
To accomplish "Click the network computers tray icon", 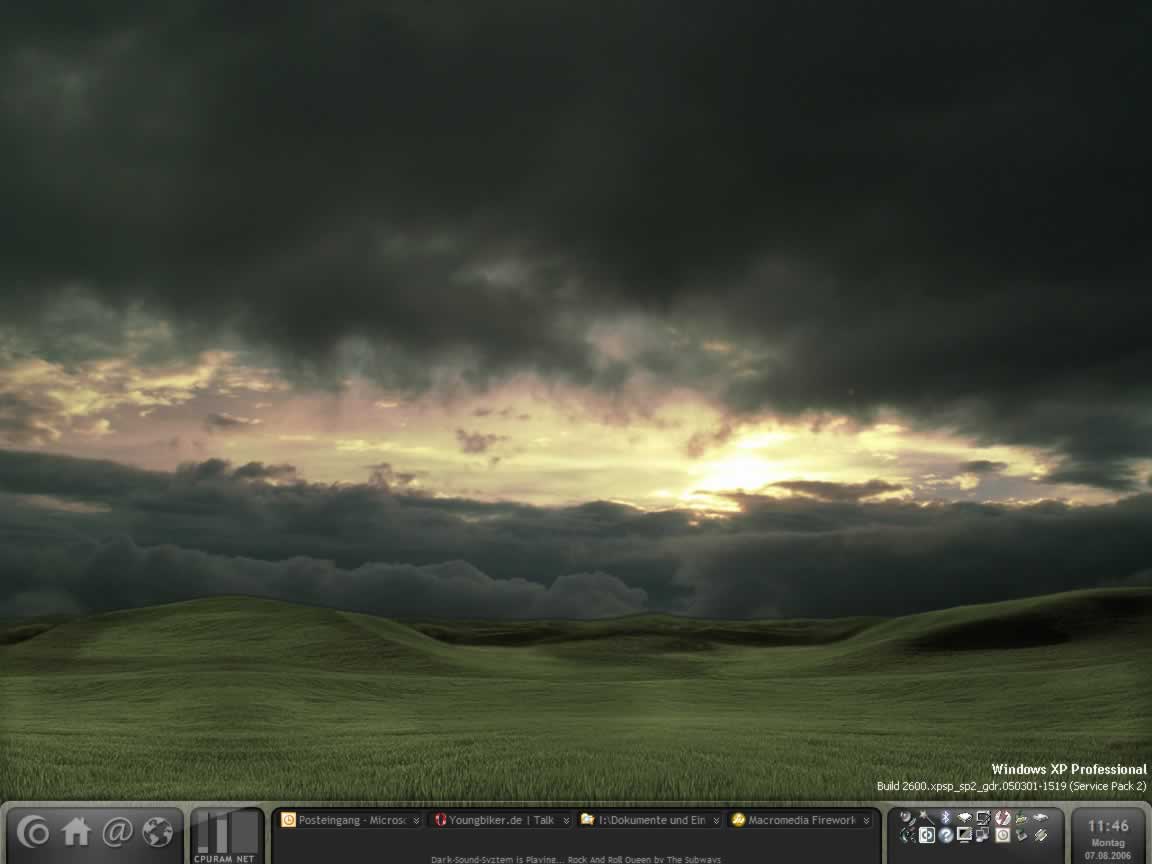I will click(x=982, y=835).
